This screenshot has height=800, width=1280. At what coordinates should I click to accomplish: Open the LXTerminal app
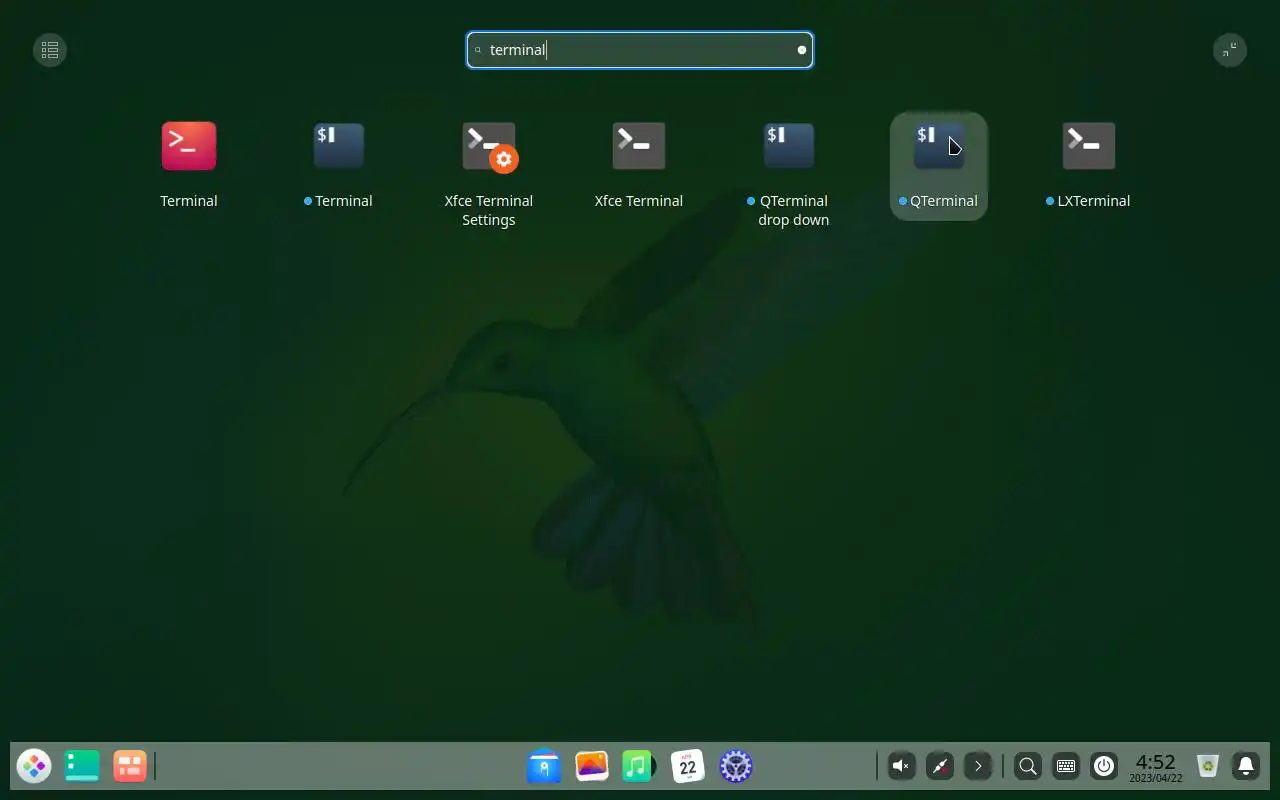(x=1089, y=146)
